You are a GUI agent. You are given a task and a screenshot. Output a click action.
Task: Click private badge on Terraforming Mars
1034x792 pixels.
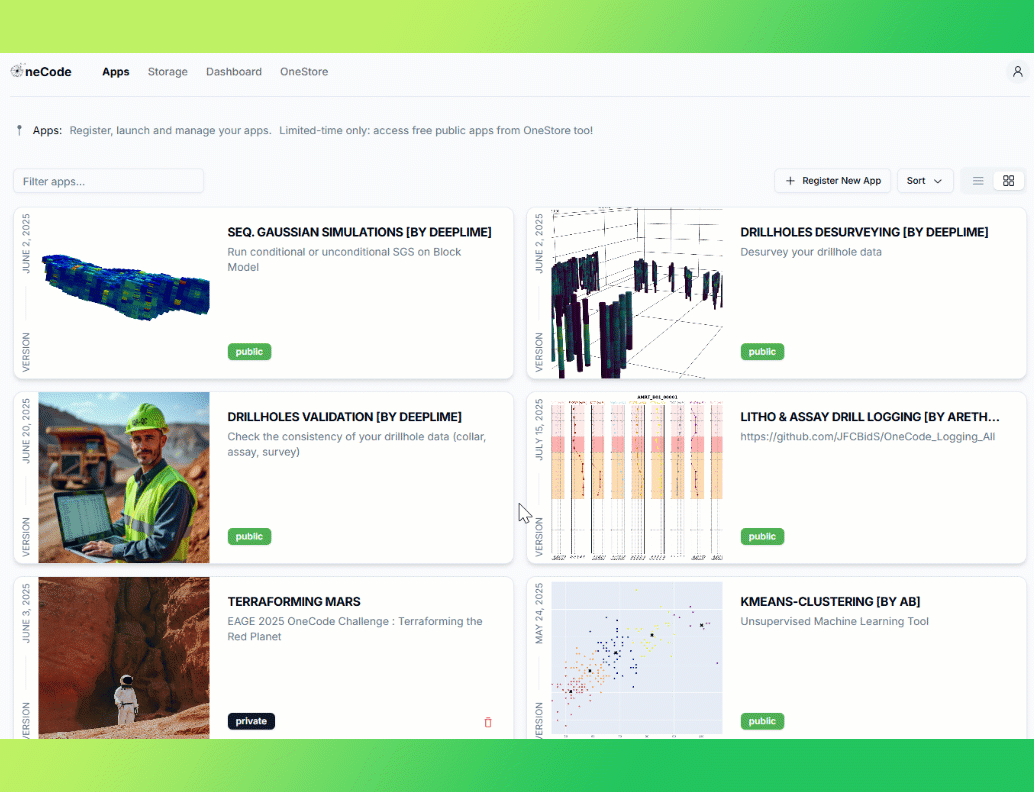(251, 721)
